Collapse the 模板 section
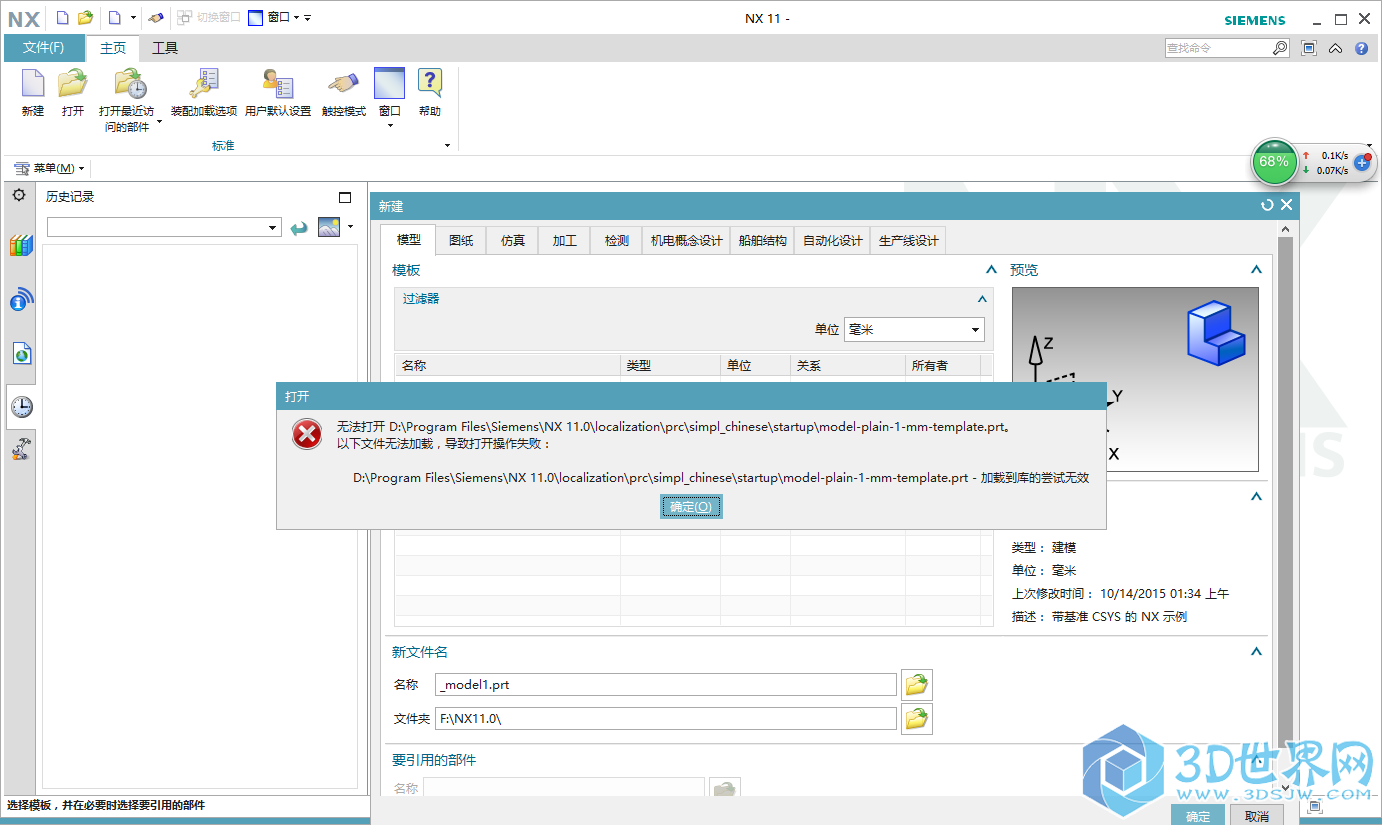The height and width of the screenshot is (825, 1382). 991,270
